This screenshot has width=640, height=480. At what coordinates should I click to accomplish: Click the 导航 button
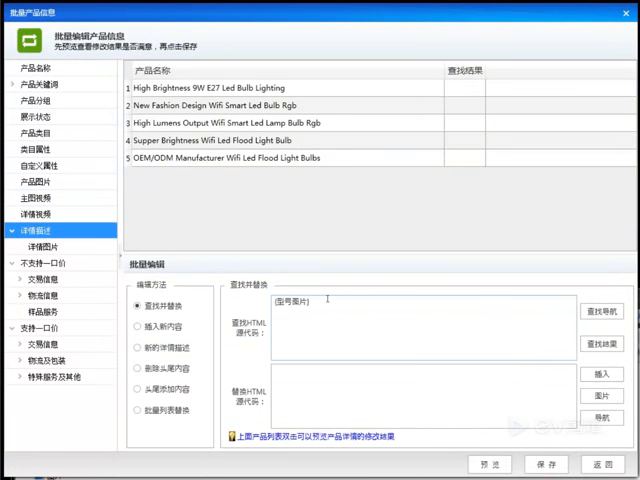click(602, 418)
